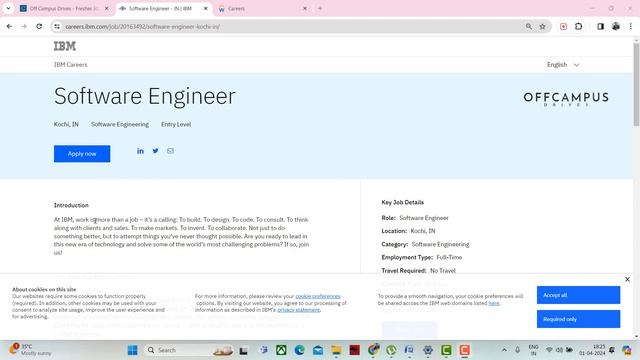Reload the current page
Viewport: 640px width, 360px height.
[x=39, y=27]
